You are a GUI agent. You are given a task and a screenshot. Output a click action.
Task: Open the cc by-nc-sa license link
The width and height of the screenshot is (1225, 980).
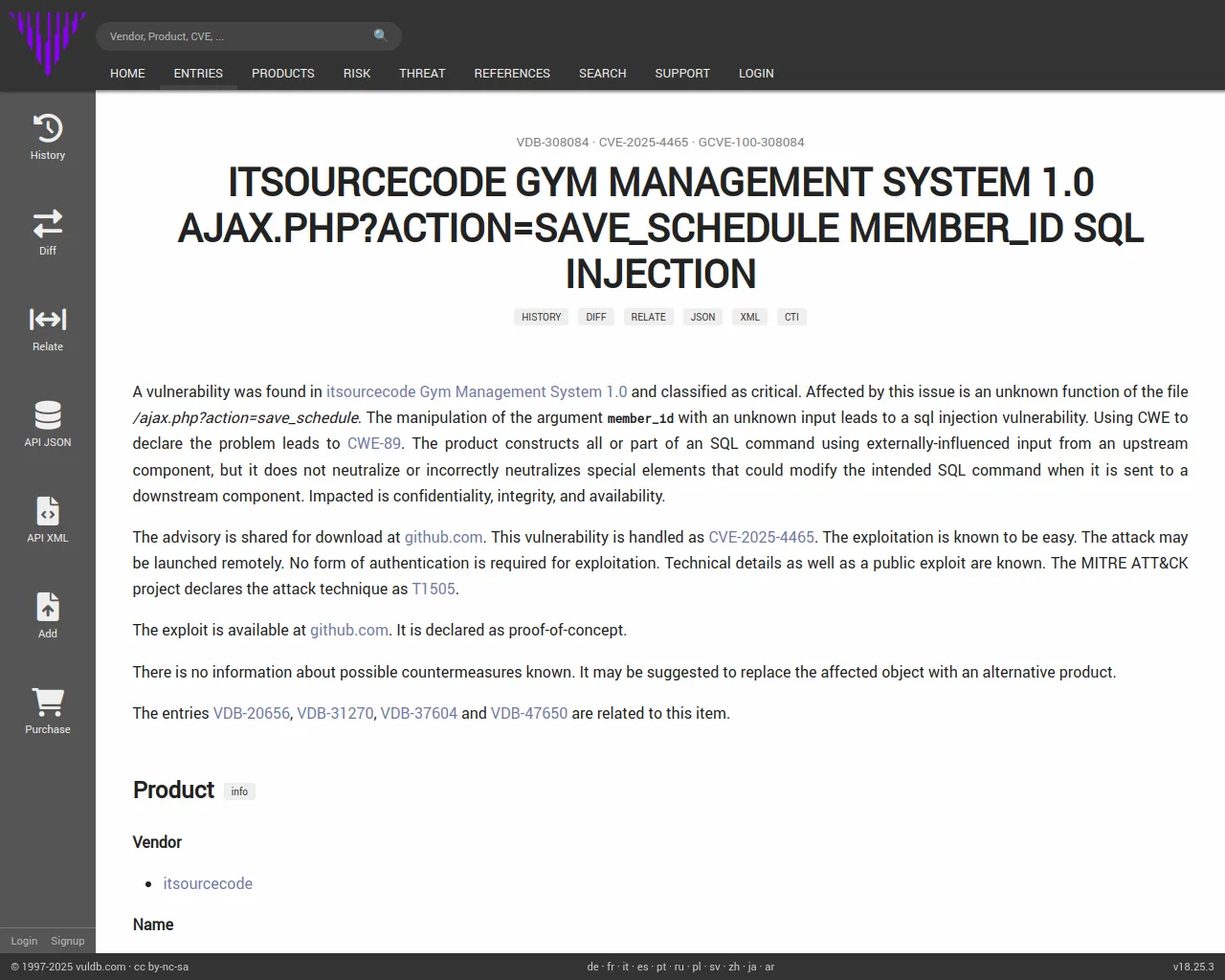162,967
